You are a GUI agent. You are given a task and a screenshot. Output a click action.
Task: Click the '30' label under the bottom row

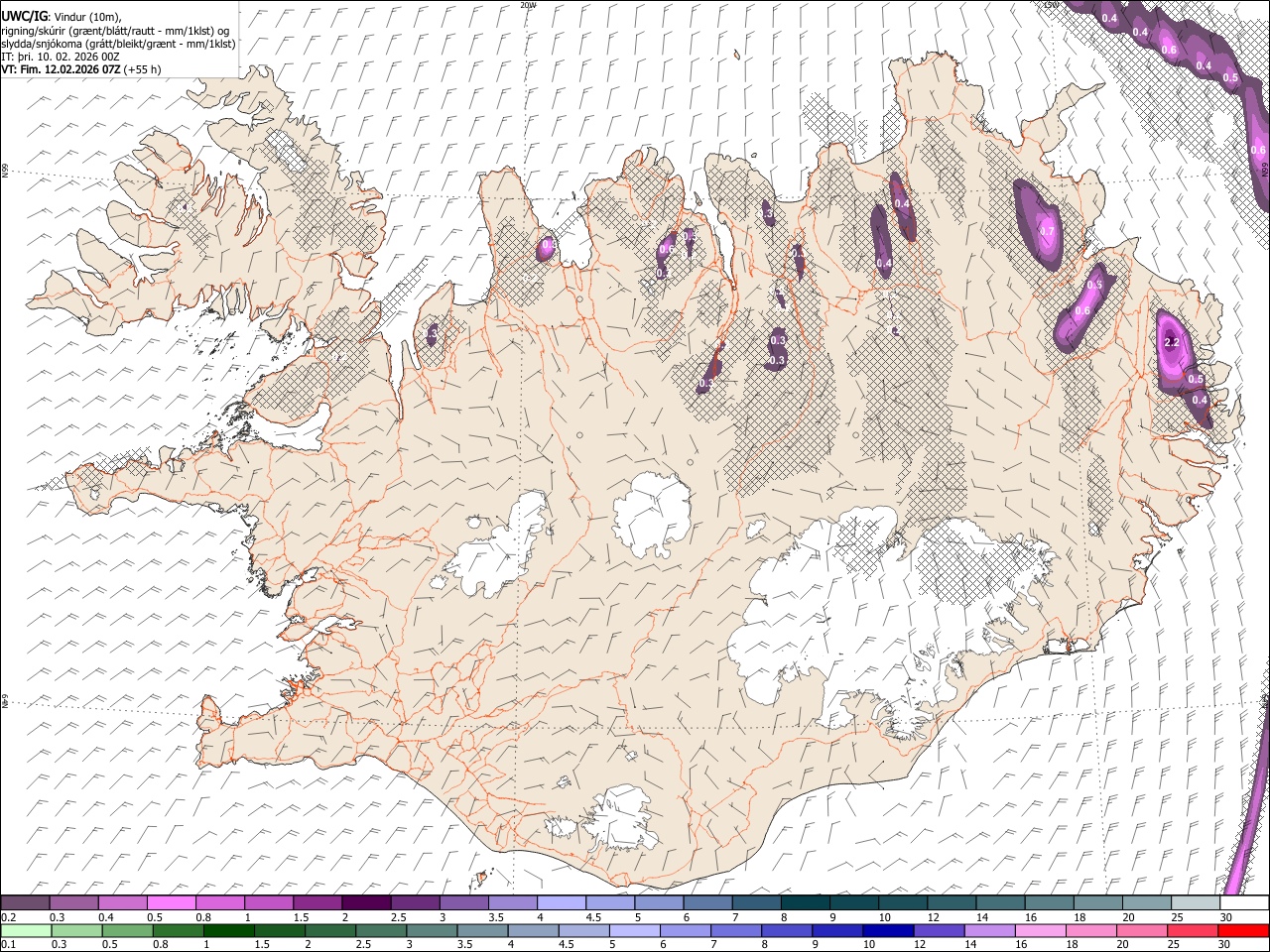1226,944
